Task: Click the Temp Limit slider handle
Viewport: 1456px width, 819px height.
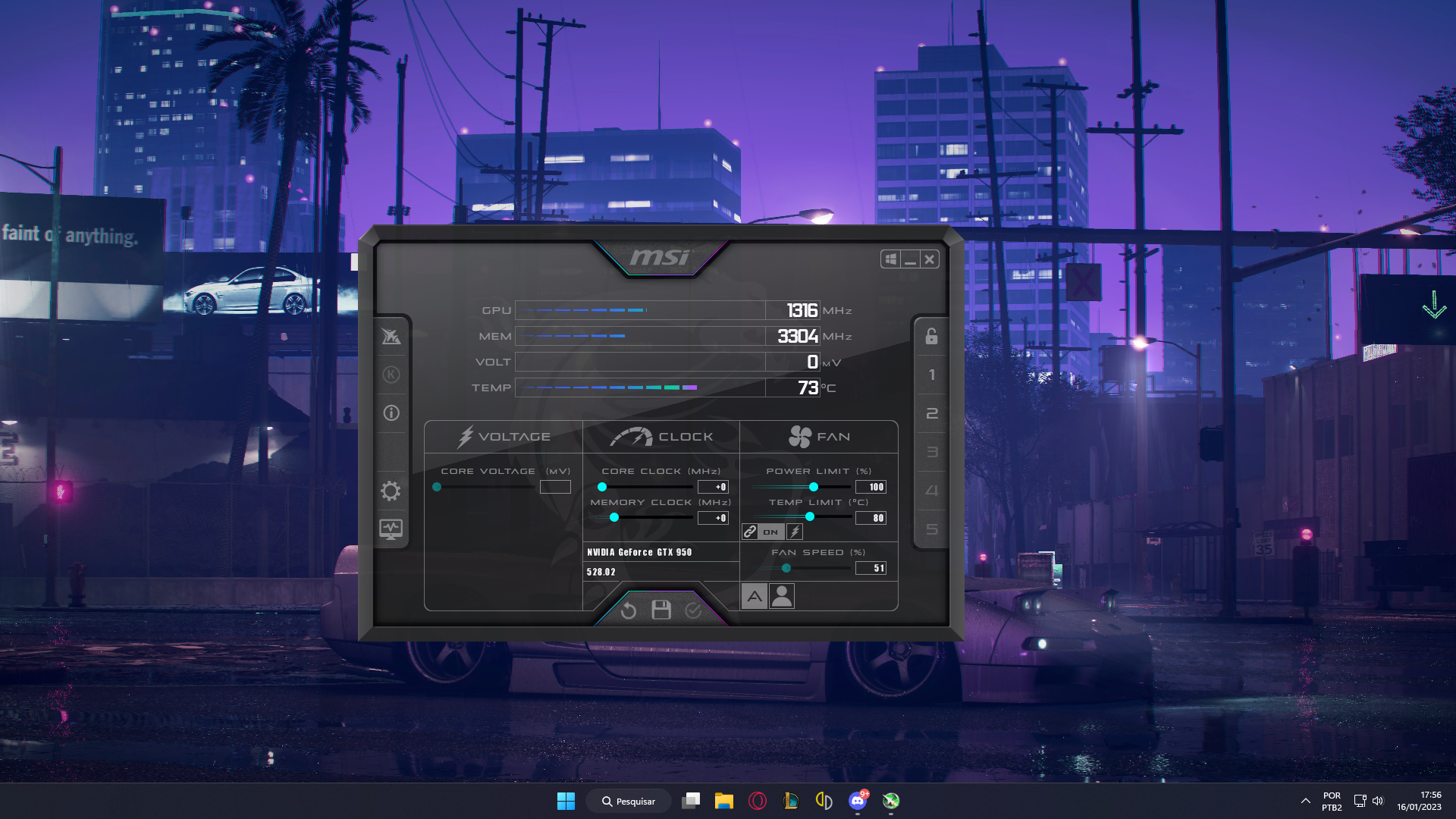Action: click(810, 516)
